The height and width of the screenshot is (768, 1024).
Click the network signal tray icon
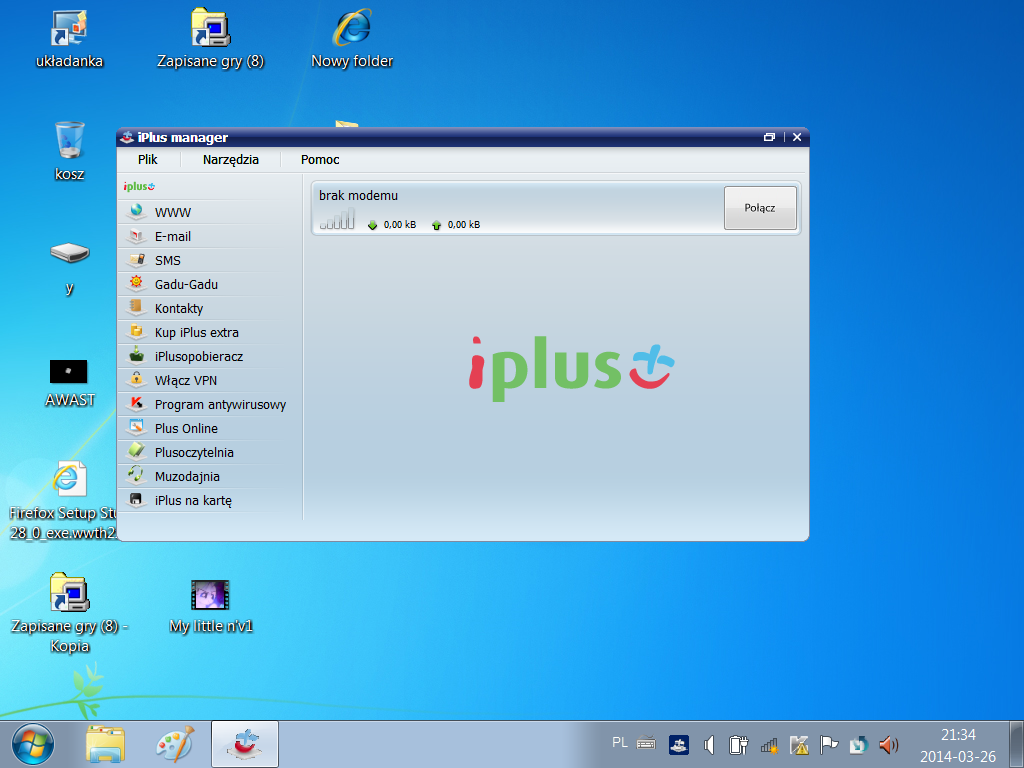click(769, 744)
